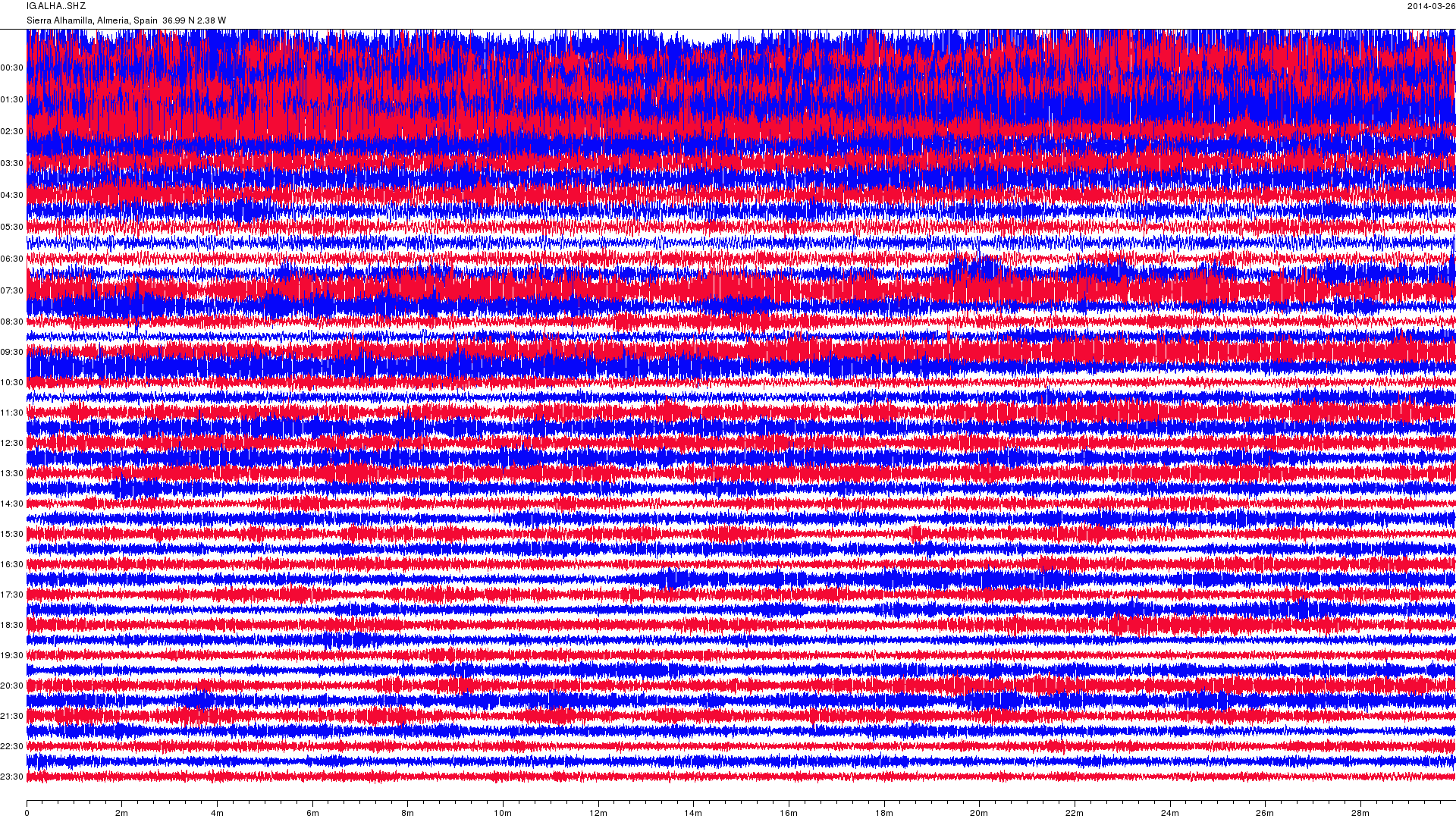Click the 22:30 time row label
The height and width of the screenshot is (819, 1456).
(x=12, y=747)
